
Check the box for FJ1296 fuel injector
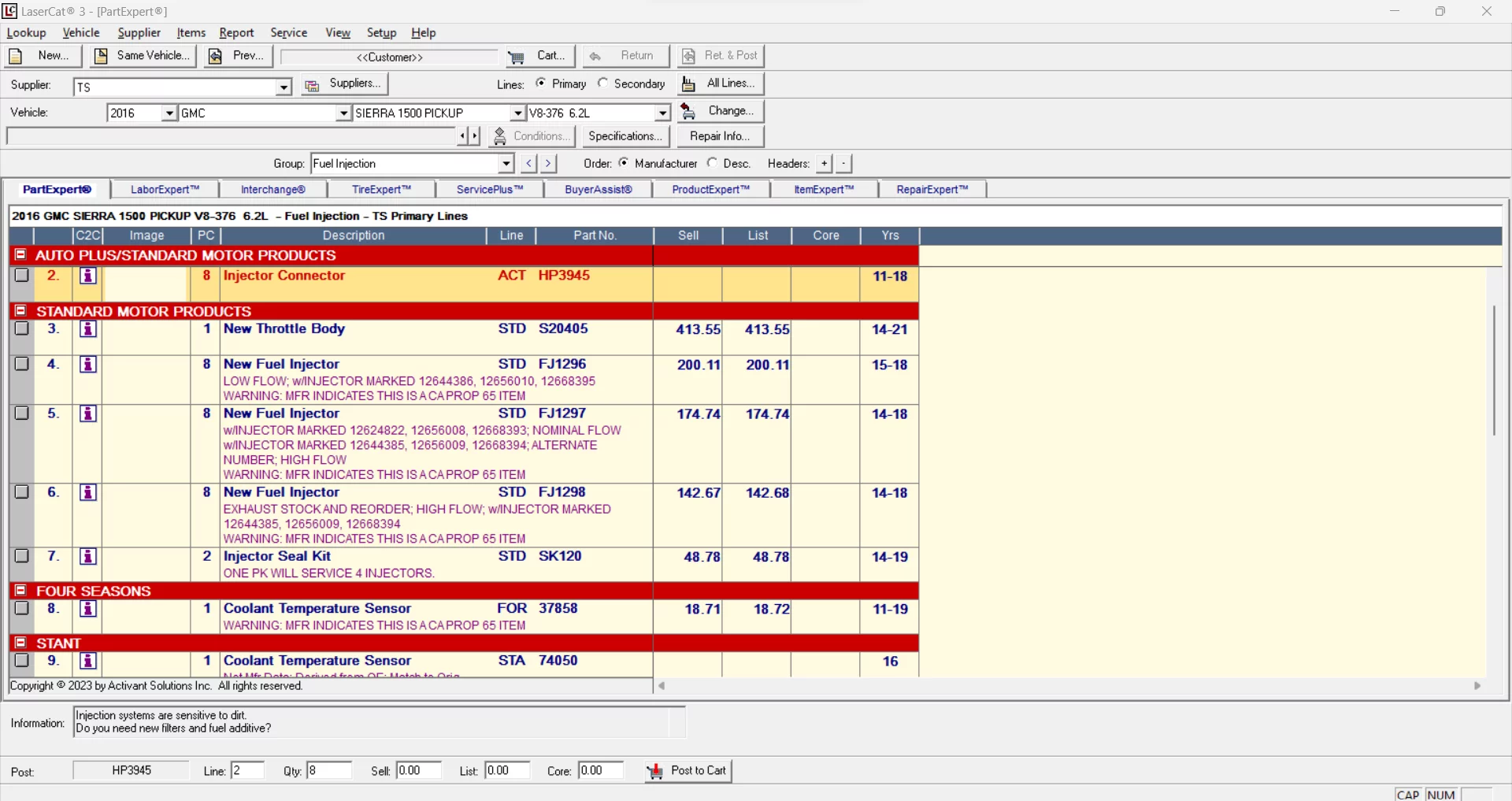coord(22,364)
